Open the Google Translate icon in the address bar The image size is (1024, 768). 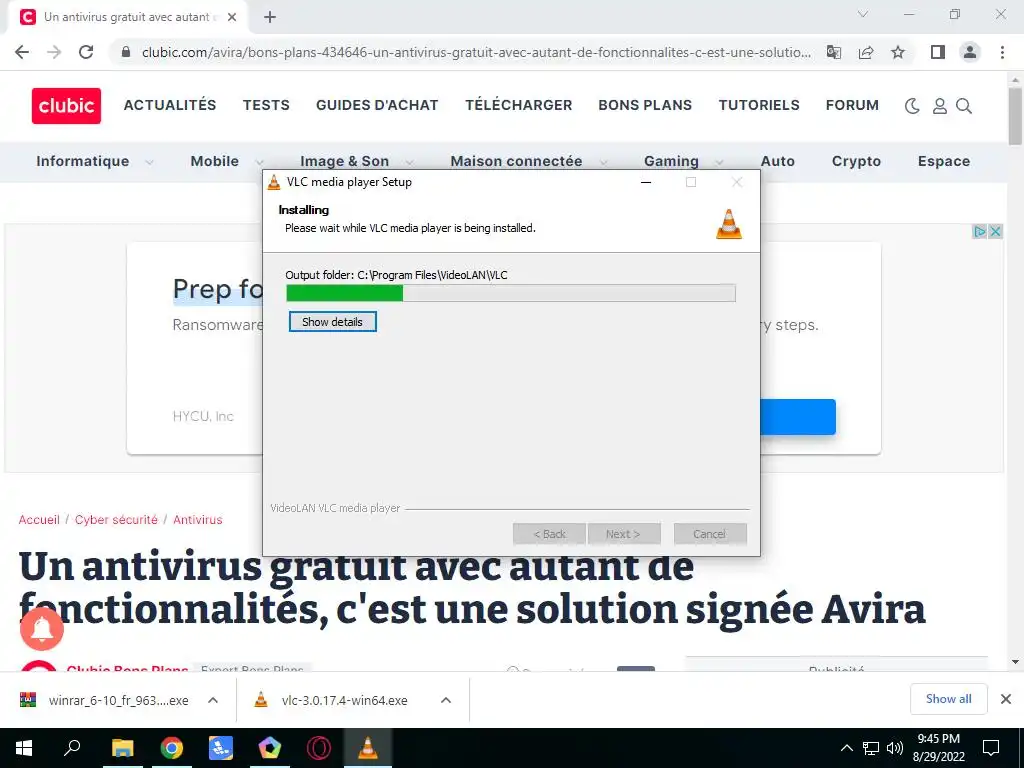(x=834, y=52)
